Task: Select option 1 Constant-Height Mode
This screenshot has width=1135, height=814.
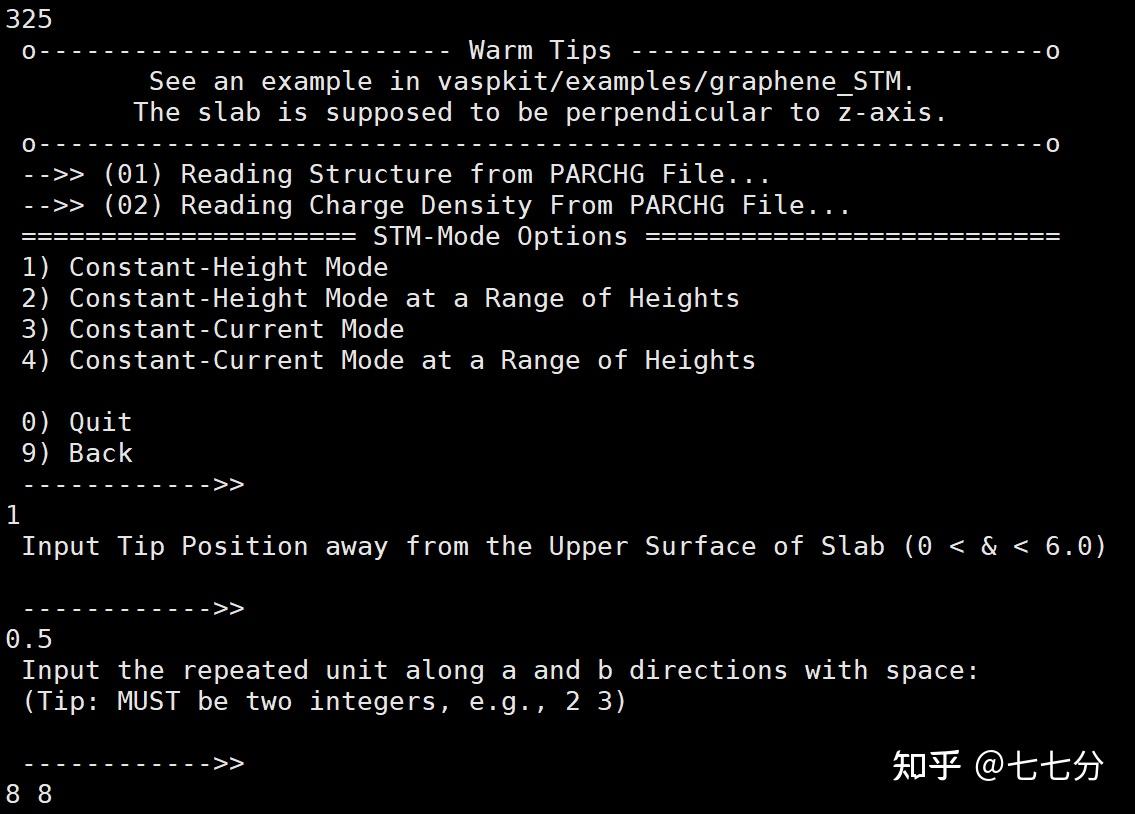Action: click(204, 267)
